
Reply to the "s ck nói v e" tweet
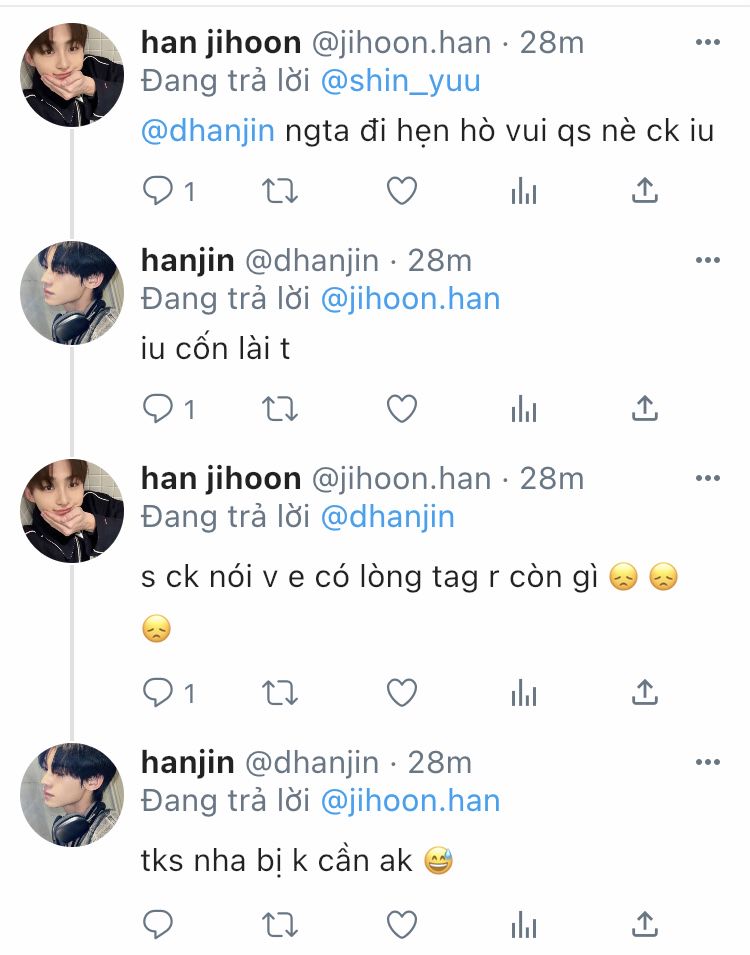[x=158, y=692]
